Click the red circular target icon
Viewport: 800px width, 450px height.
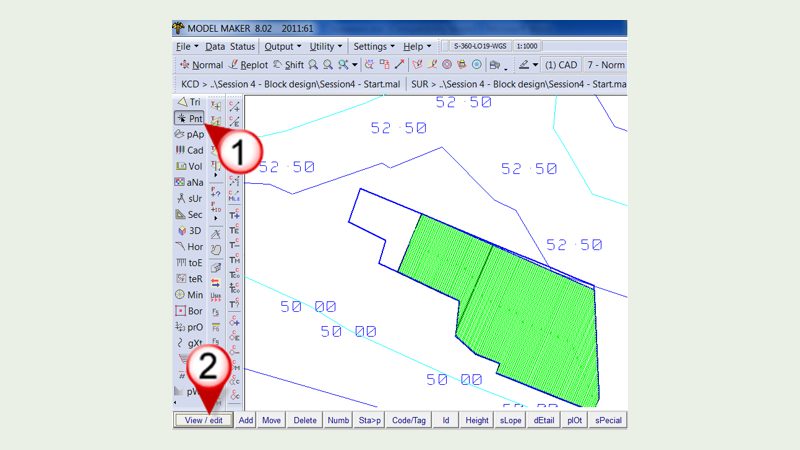(447, 65)
